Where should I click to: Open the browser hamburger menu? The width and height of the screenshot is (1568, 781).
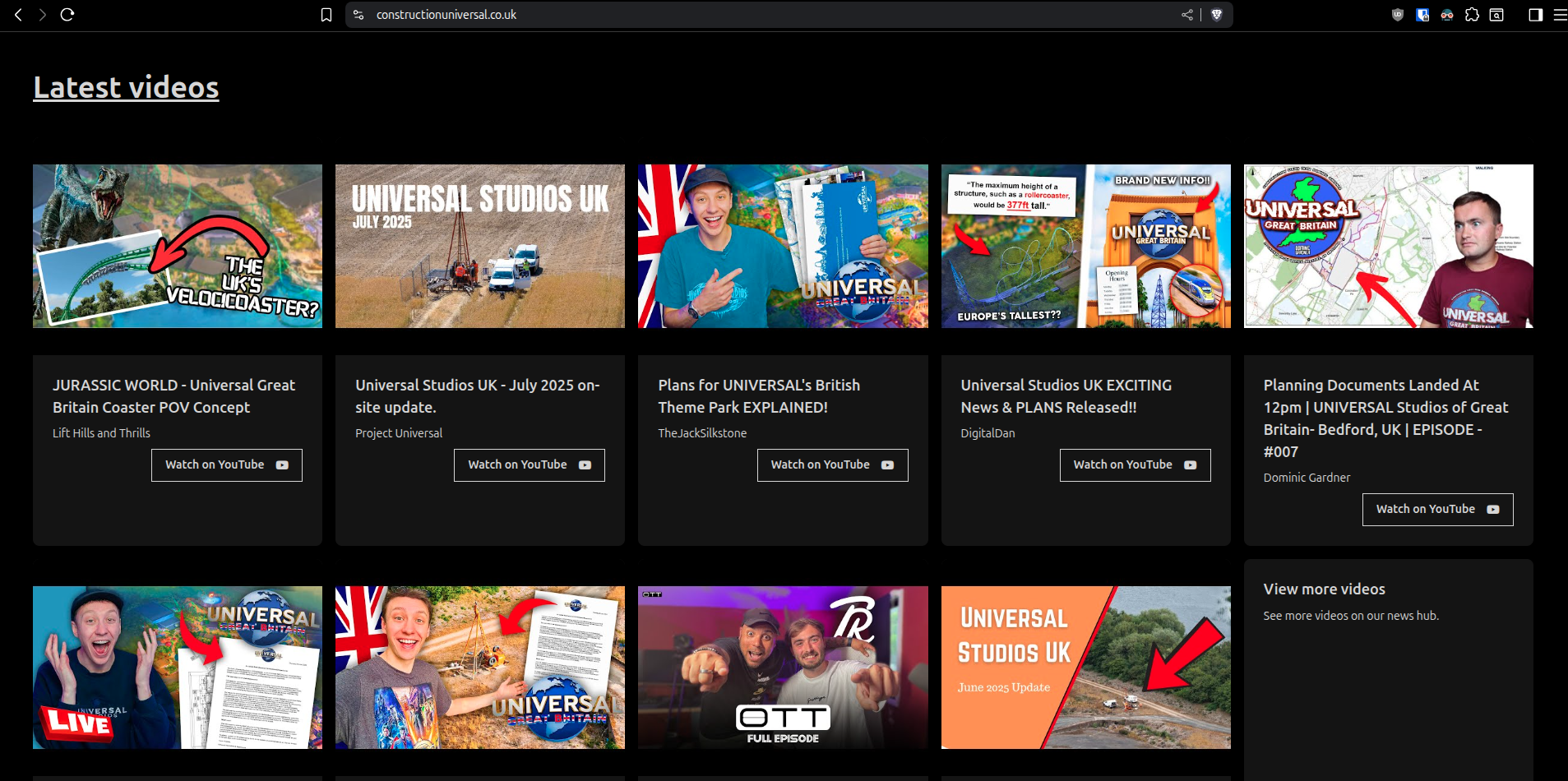[1560, 15]
